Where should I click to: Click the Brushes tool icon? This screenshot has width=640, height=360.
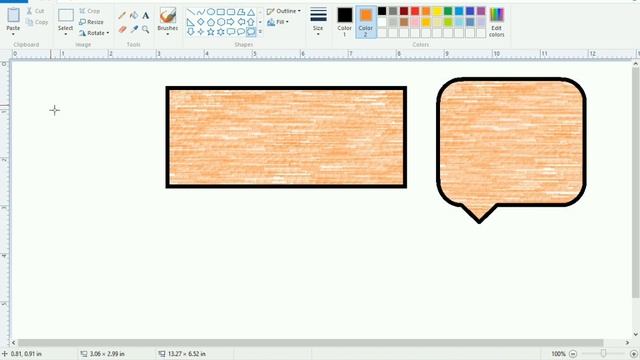pos(167,16)
